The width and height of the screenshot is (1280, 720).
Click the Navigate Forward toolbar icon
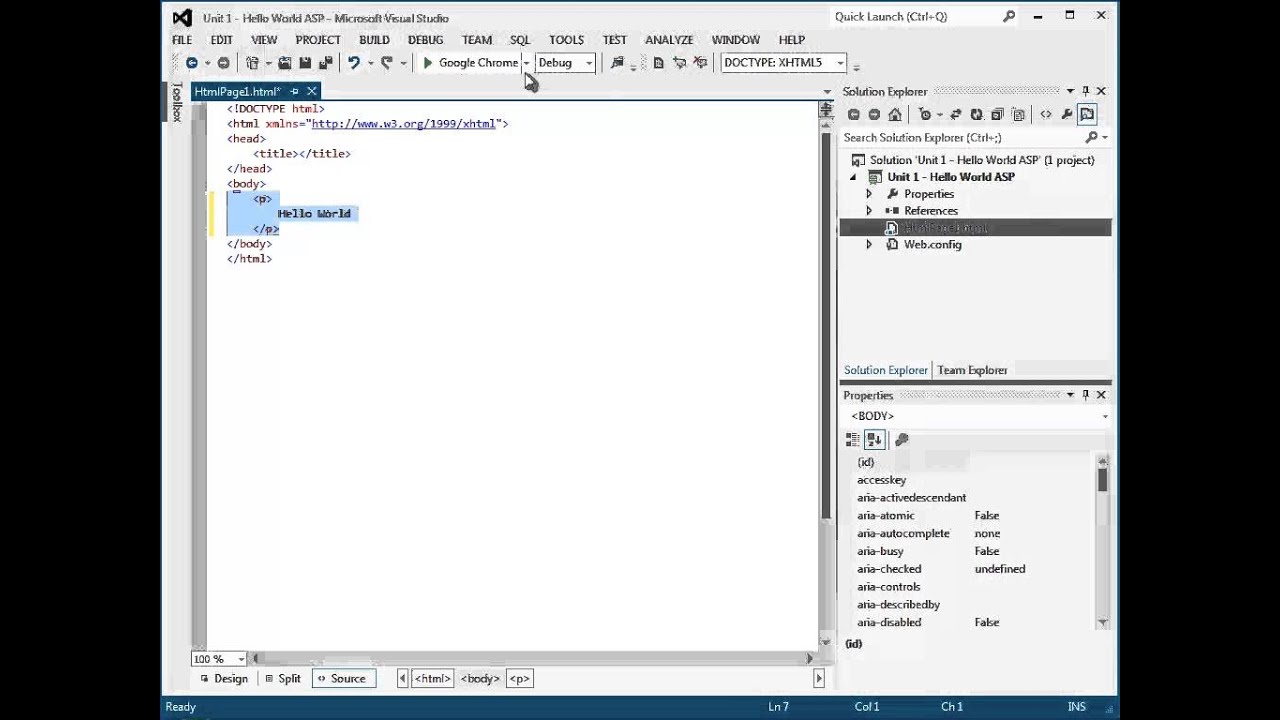coord(223,63)
